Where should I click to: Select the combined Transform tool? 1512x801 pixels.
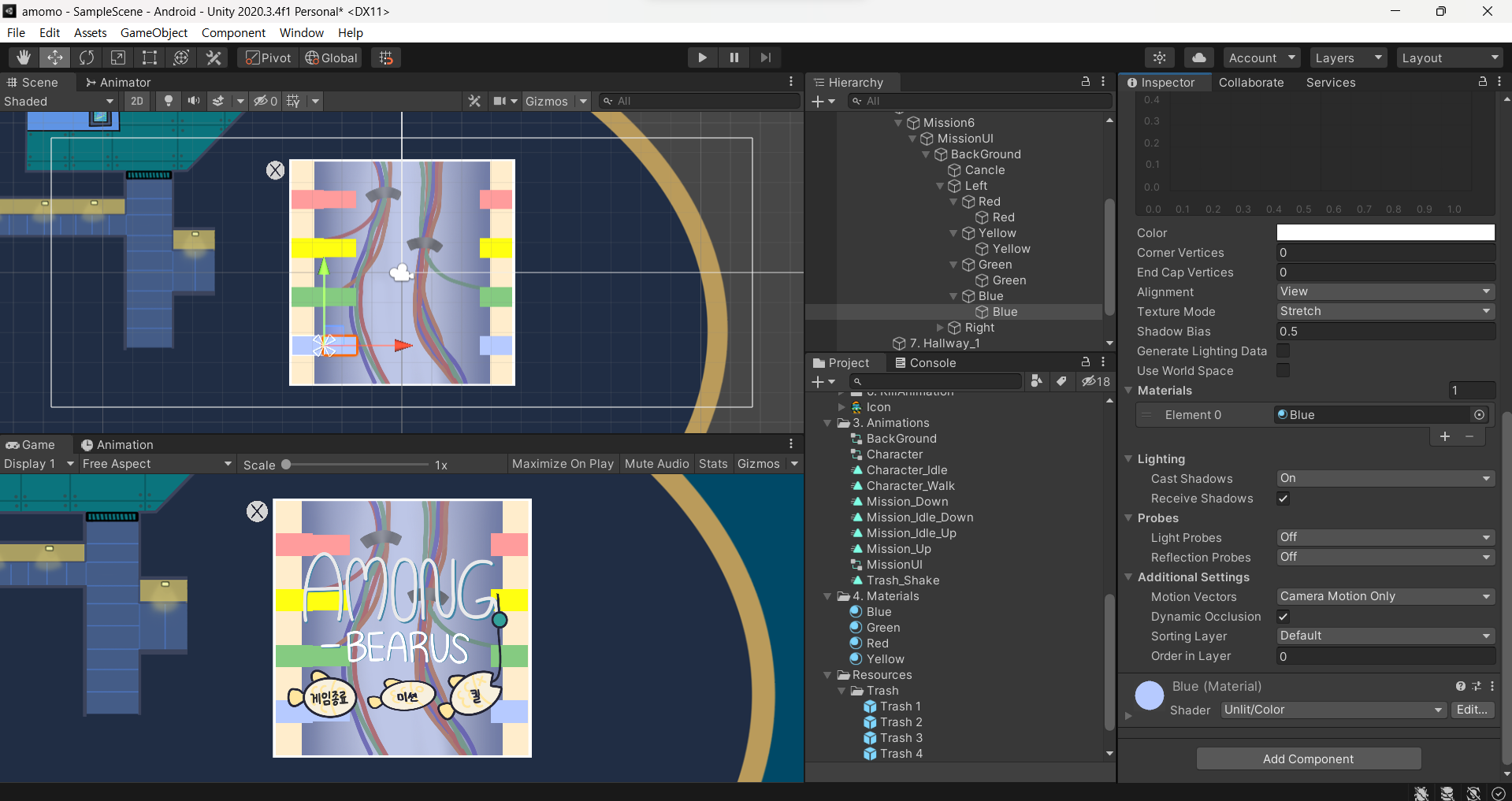point(181,57)
